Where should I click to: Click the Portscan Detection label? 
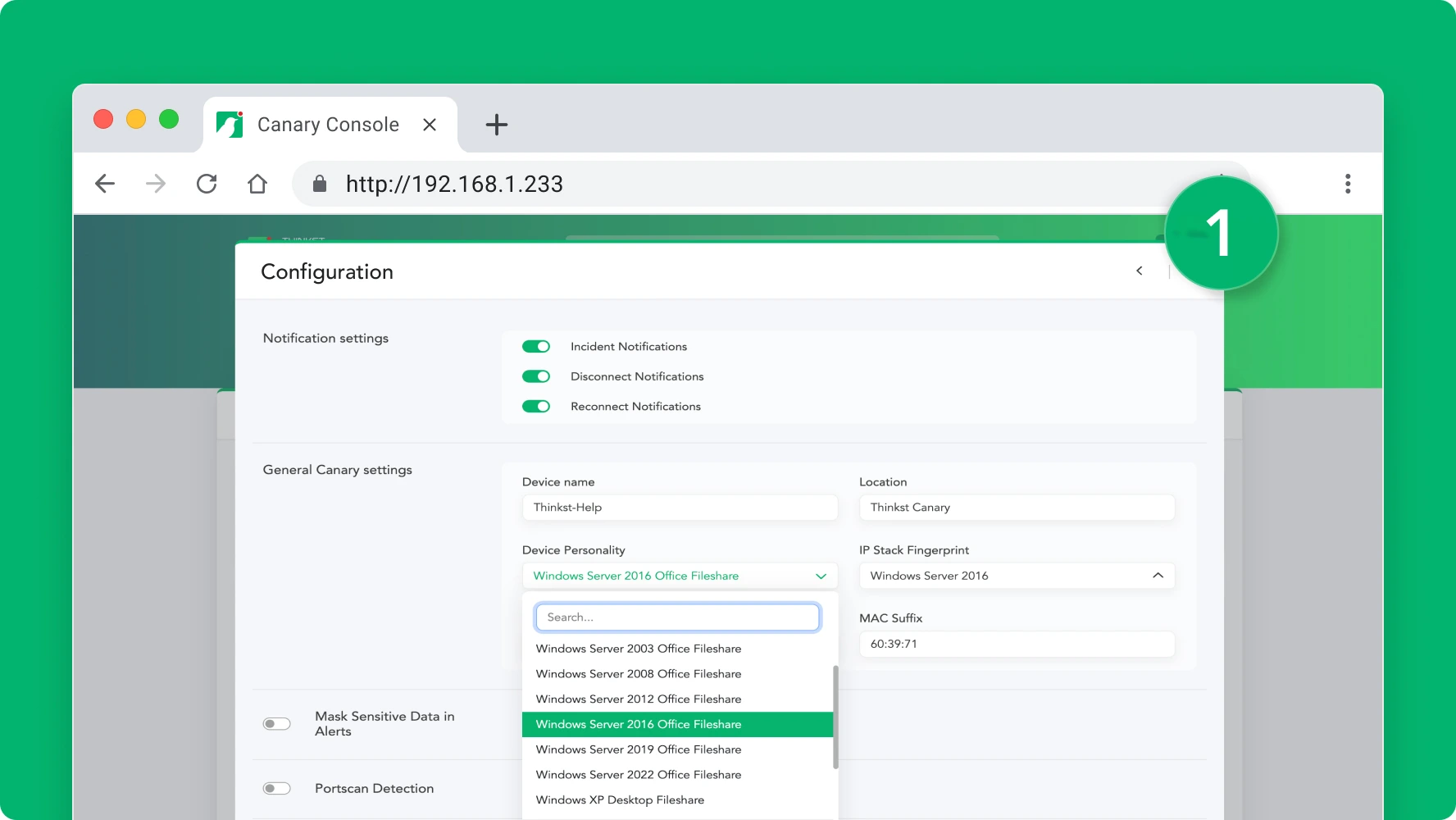[x=374, y=789]
